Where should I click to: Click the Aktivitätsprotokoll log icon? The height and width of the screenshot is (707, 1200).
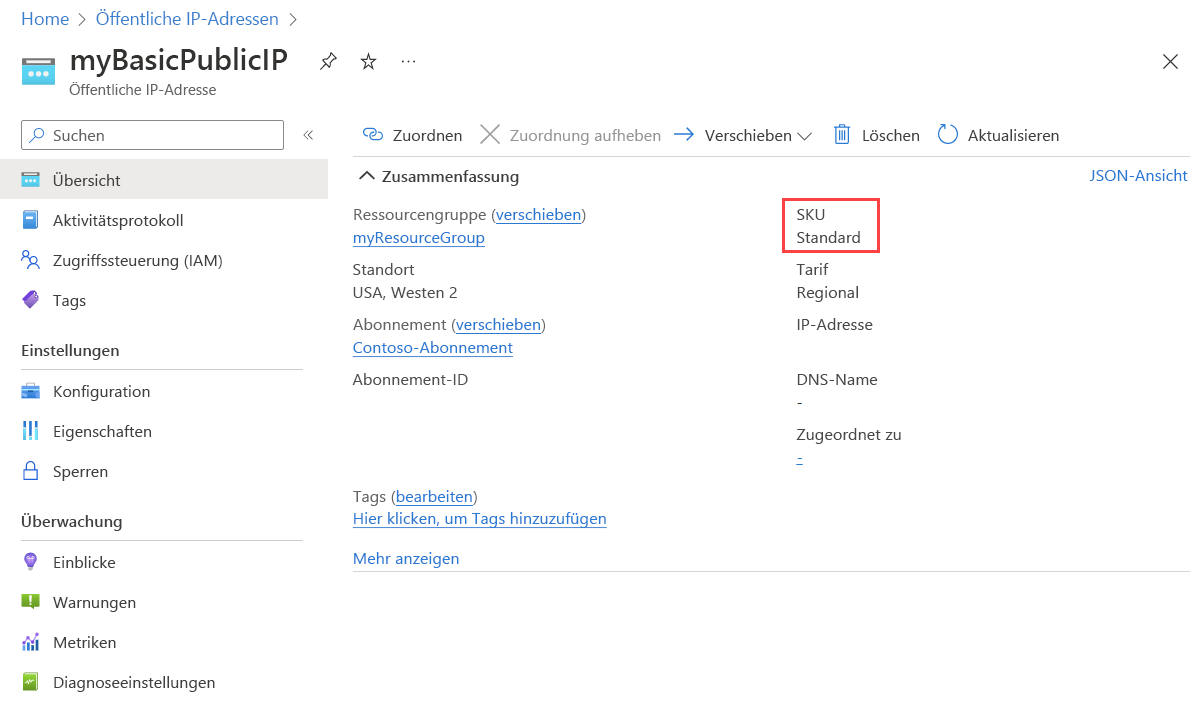pos(31,220)
